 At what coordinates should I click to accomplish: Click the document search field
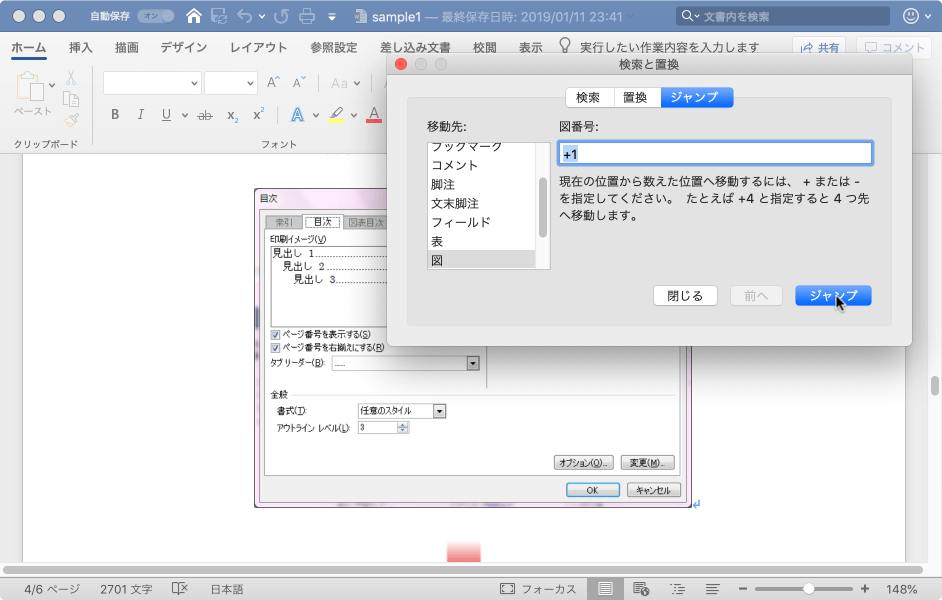[783, 16]
